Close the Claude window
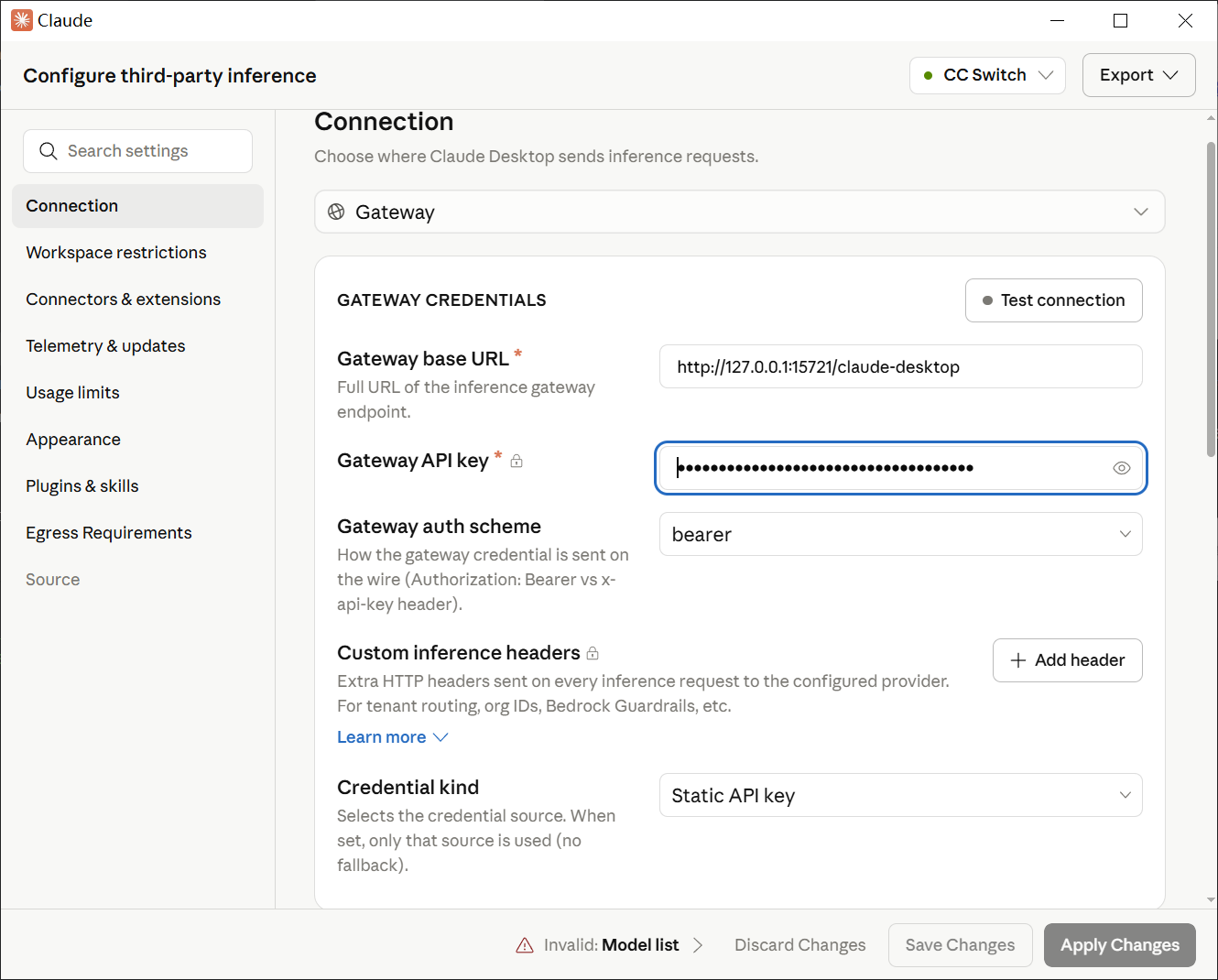1218x980 pixels. click(x=1185, y=20)
